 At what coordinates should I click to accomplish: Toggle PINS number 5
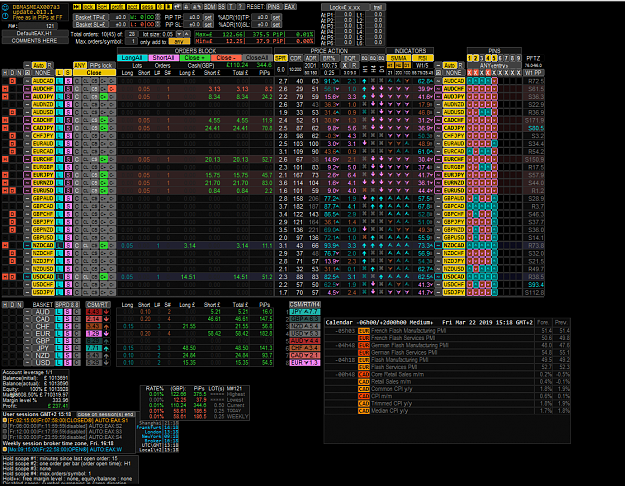click(494, 58)
